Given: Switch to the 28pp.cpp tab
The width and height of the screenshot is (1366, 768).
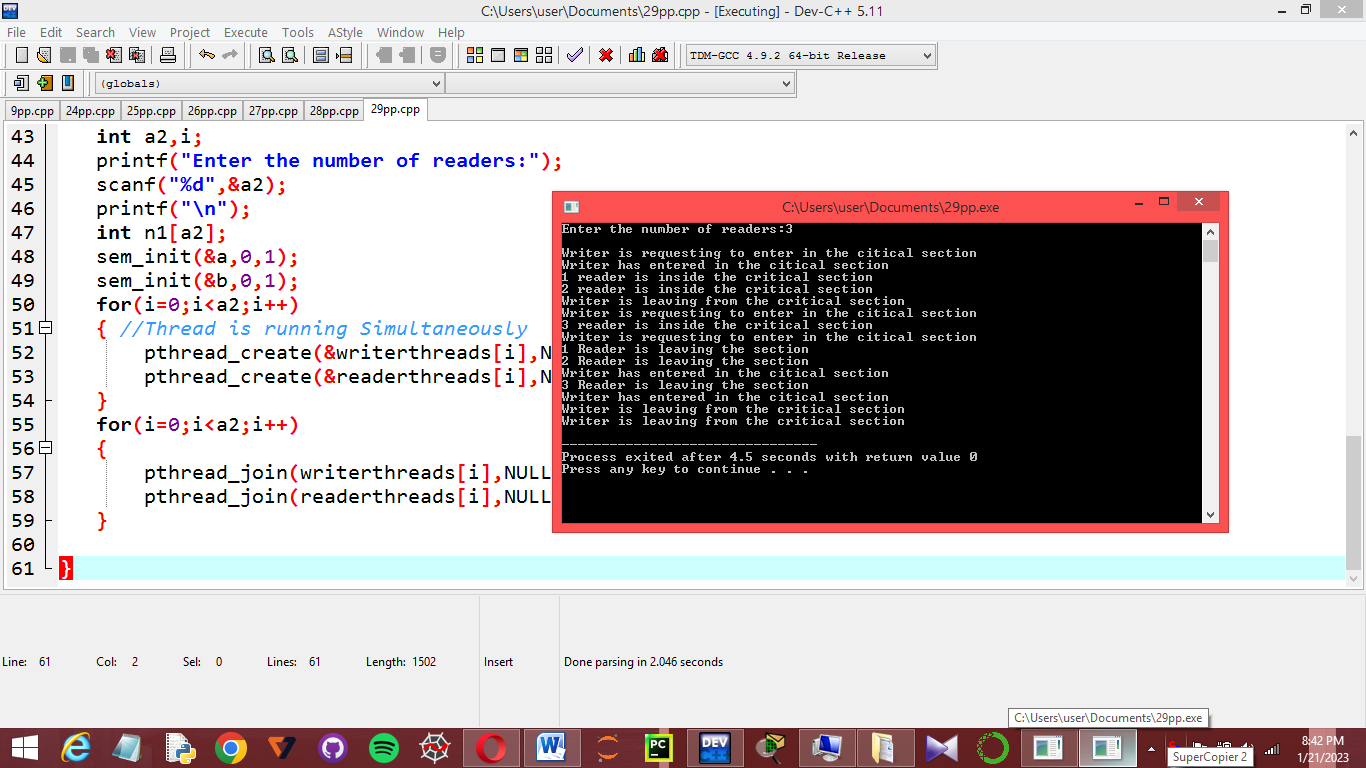Looking at the screenshot, I should tap(333, 111).
